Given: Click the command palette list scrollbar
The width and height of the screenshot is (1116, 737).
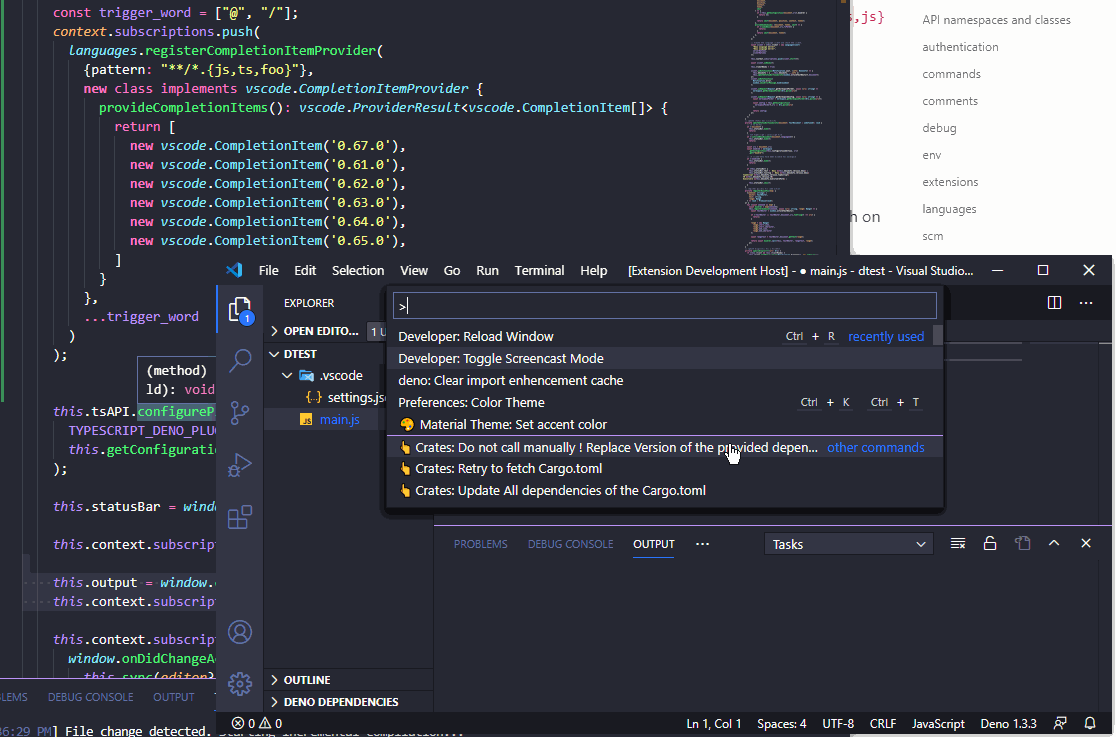Looking at the screenshot, I should pos(938,335).
